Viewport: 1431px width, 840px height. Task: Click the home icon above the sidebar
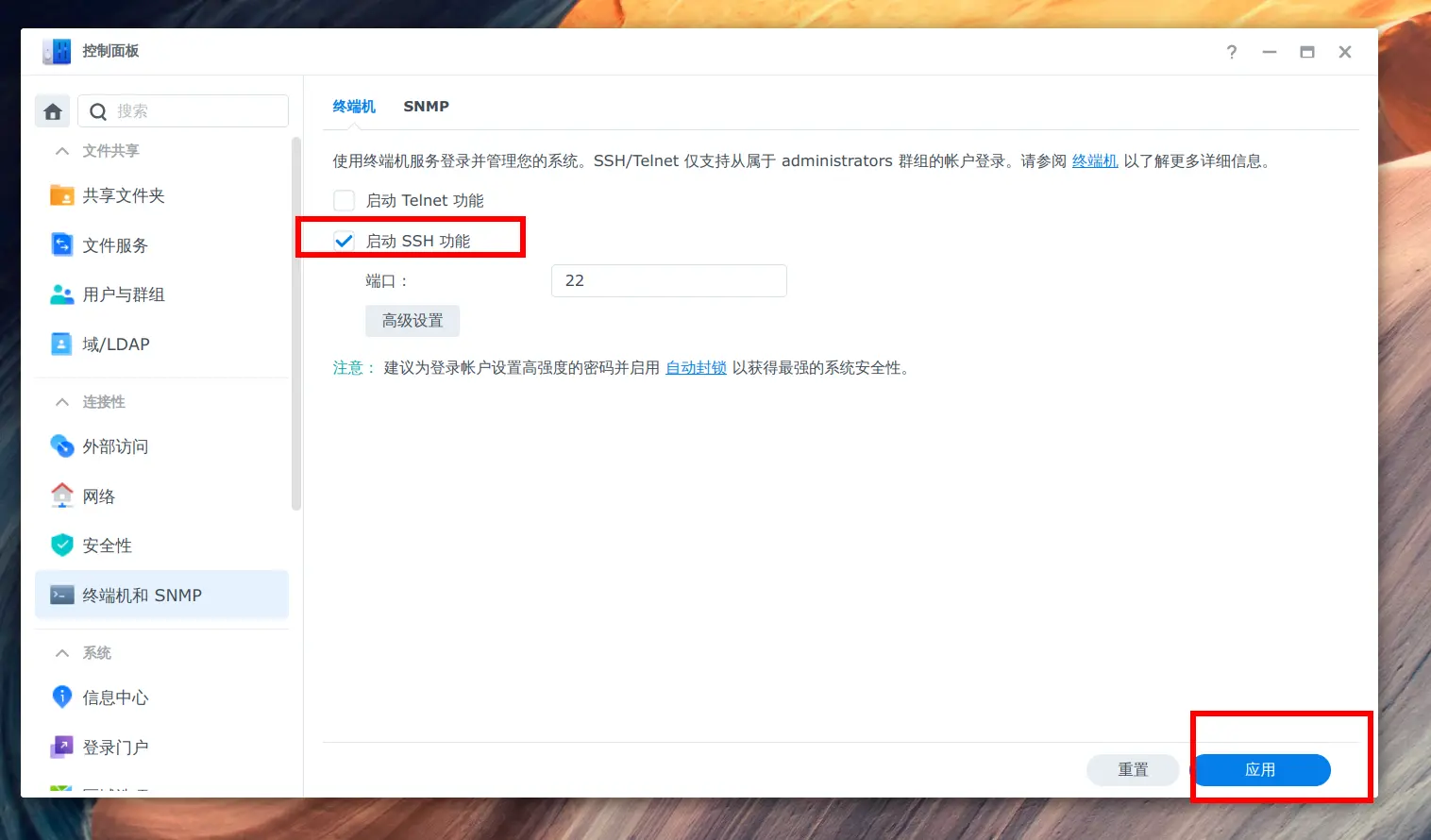click(52, 110)
